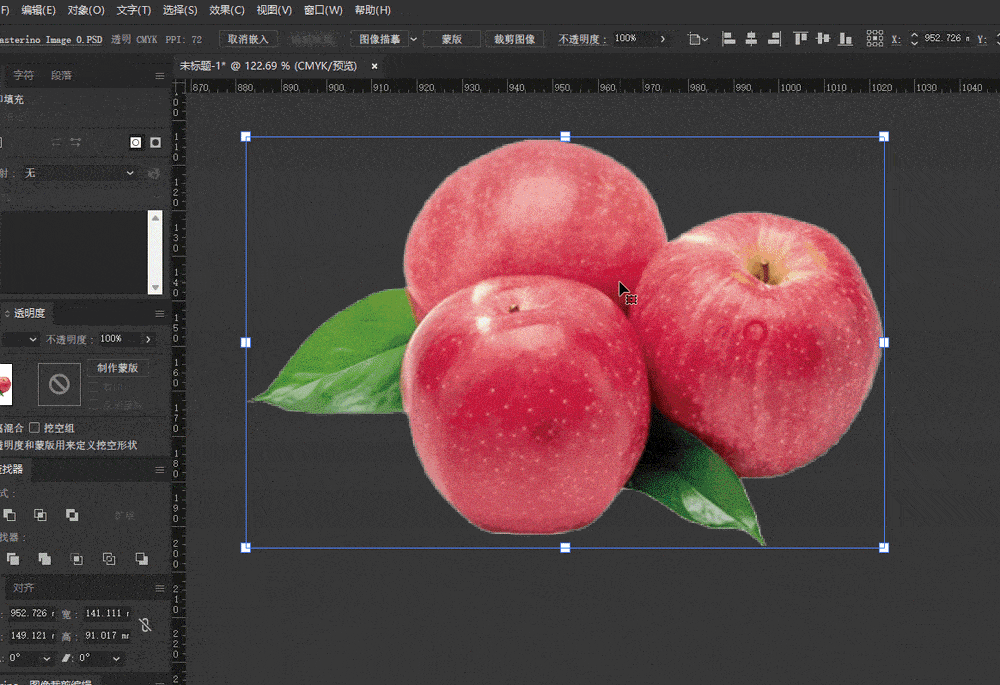The width and height of the screenshot is (1000, 685).
Task: Open the blending mode dropdown in 透明度 panel
Action: 19,339
